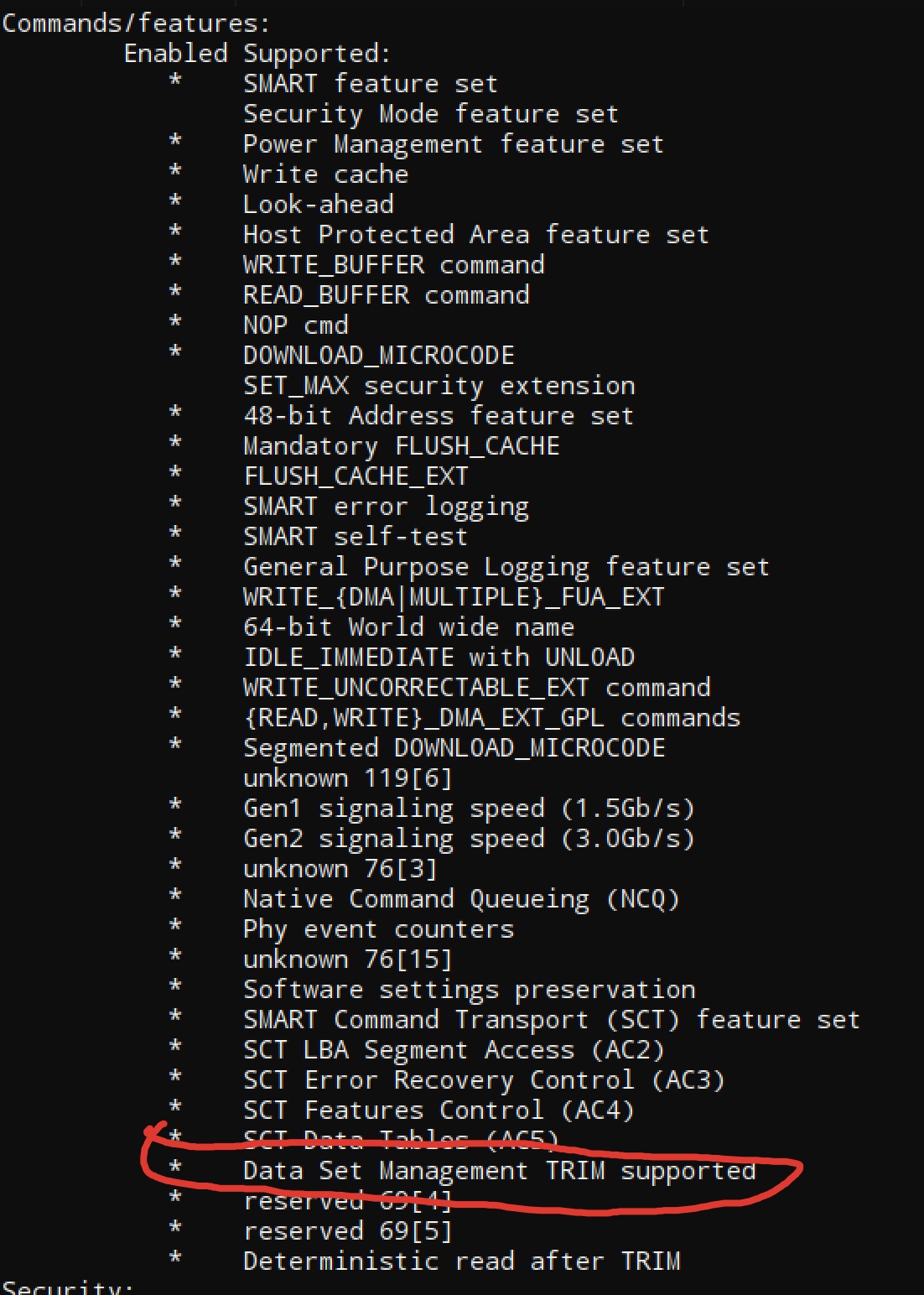Click 'Phy event counters' line
The width and height of the screenshot is (924, 1295).
(378, 929)
